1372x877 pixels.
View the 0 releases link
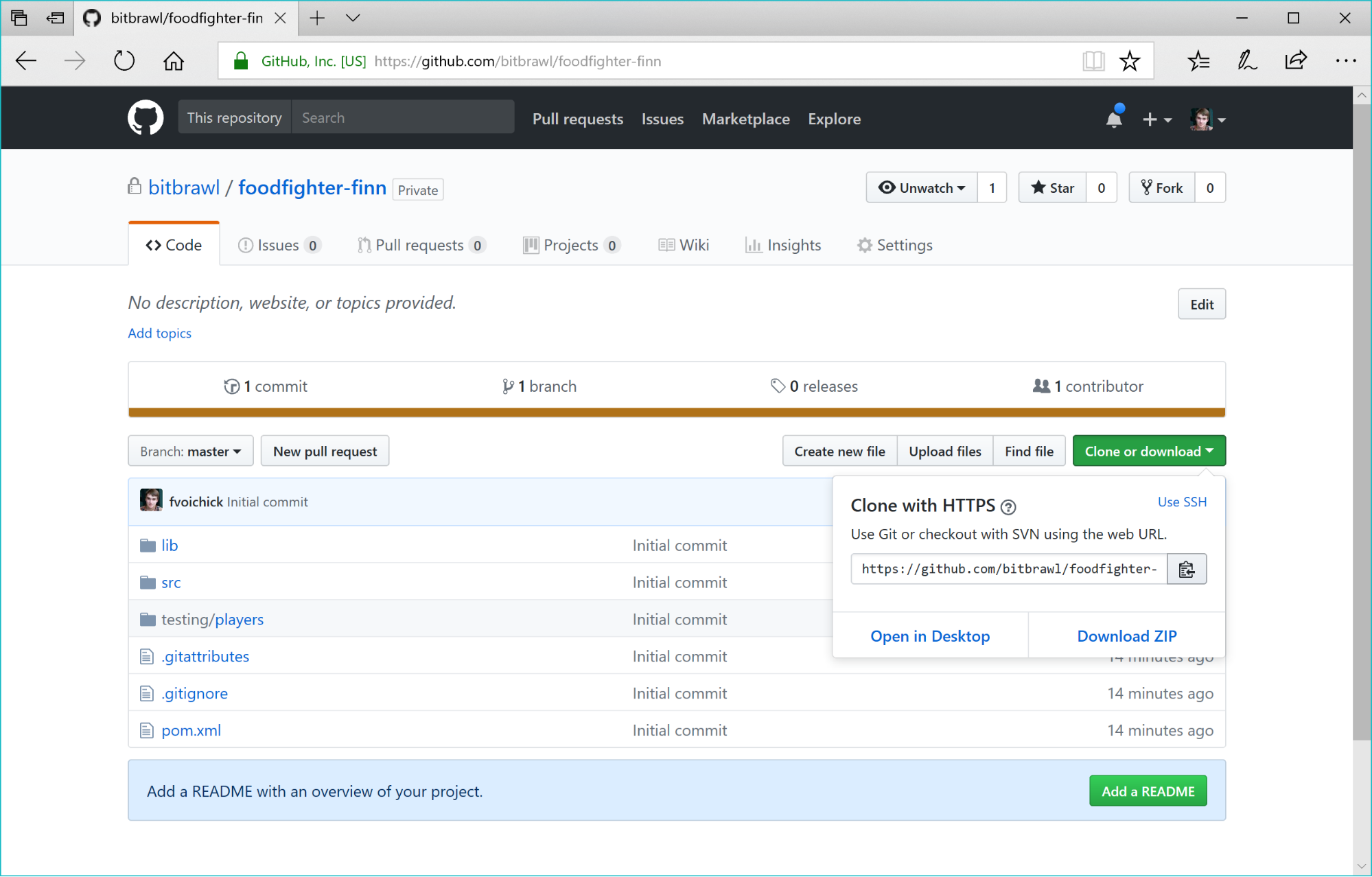pyautogui.click(x=814, y=386)
